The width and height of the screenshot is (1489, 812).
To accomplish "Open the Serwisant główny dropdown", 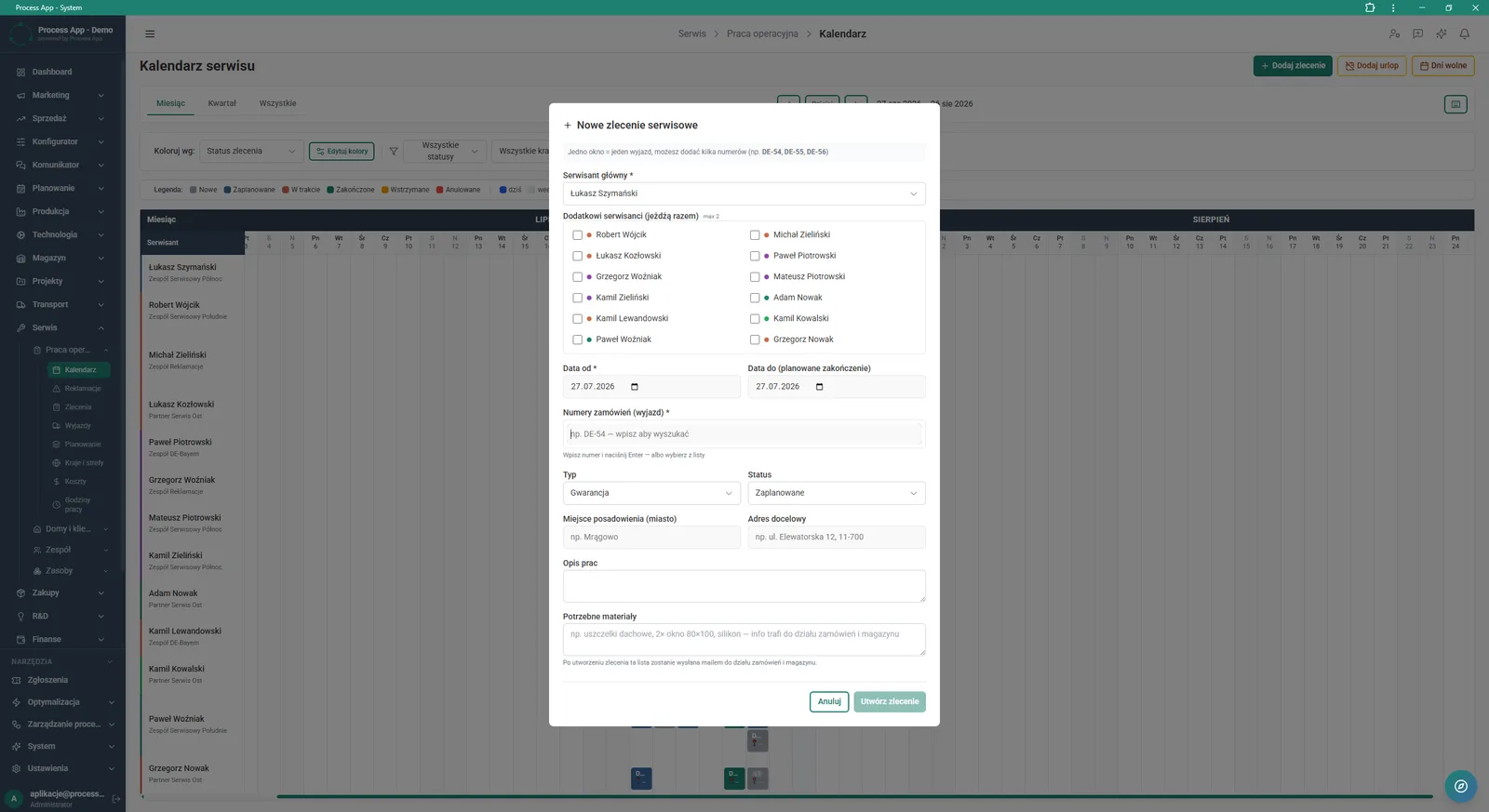I will [x=744, y=193].
